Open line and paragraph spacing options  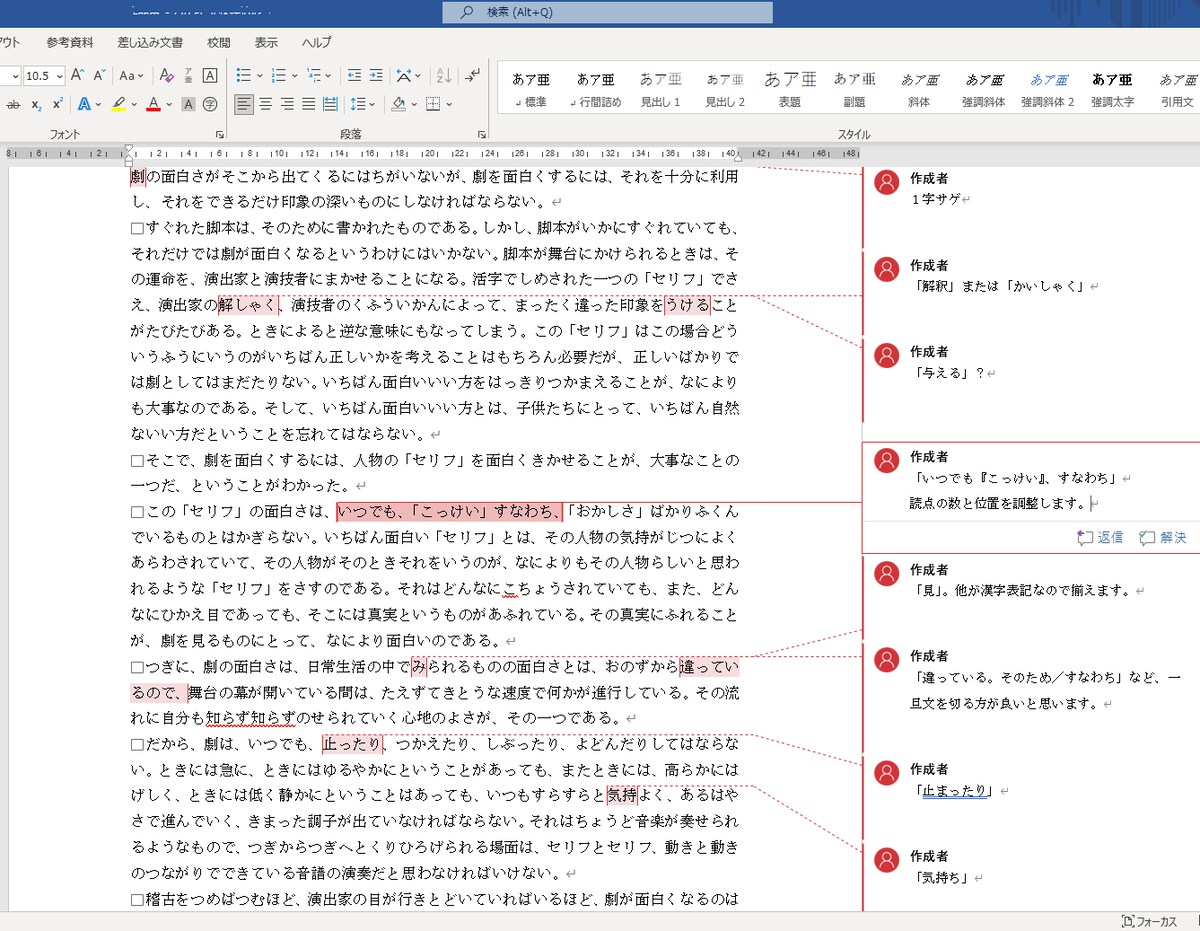pyautogui.click(x=357, y=104)
